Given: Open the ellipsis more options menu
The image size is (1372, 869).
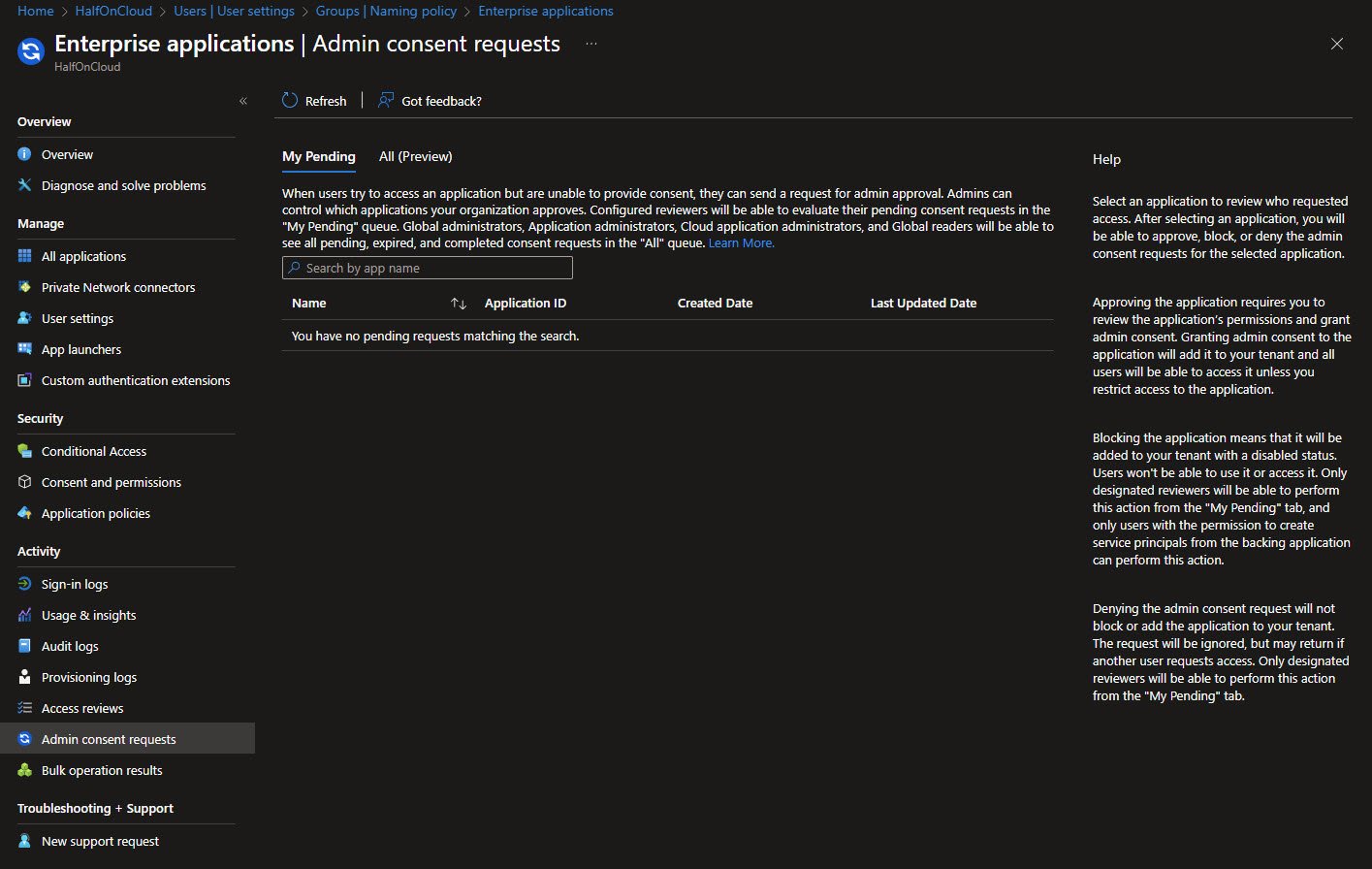Looking at the screenshot, I should coord(591,44).
